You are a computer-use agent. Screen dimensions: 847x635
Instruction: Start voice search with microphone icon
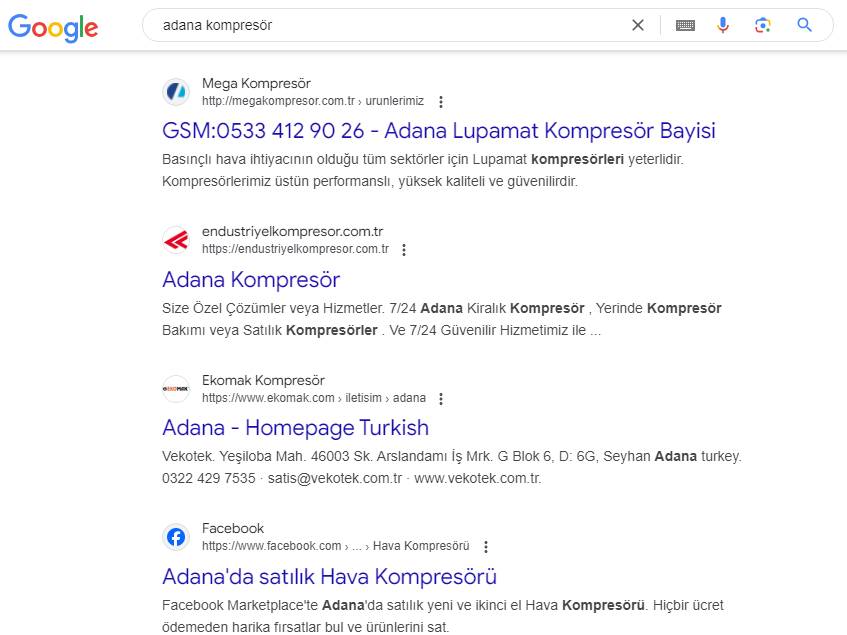pos(723,25)
